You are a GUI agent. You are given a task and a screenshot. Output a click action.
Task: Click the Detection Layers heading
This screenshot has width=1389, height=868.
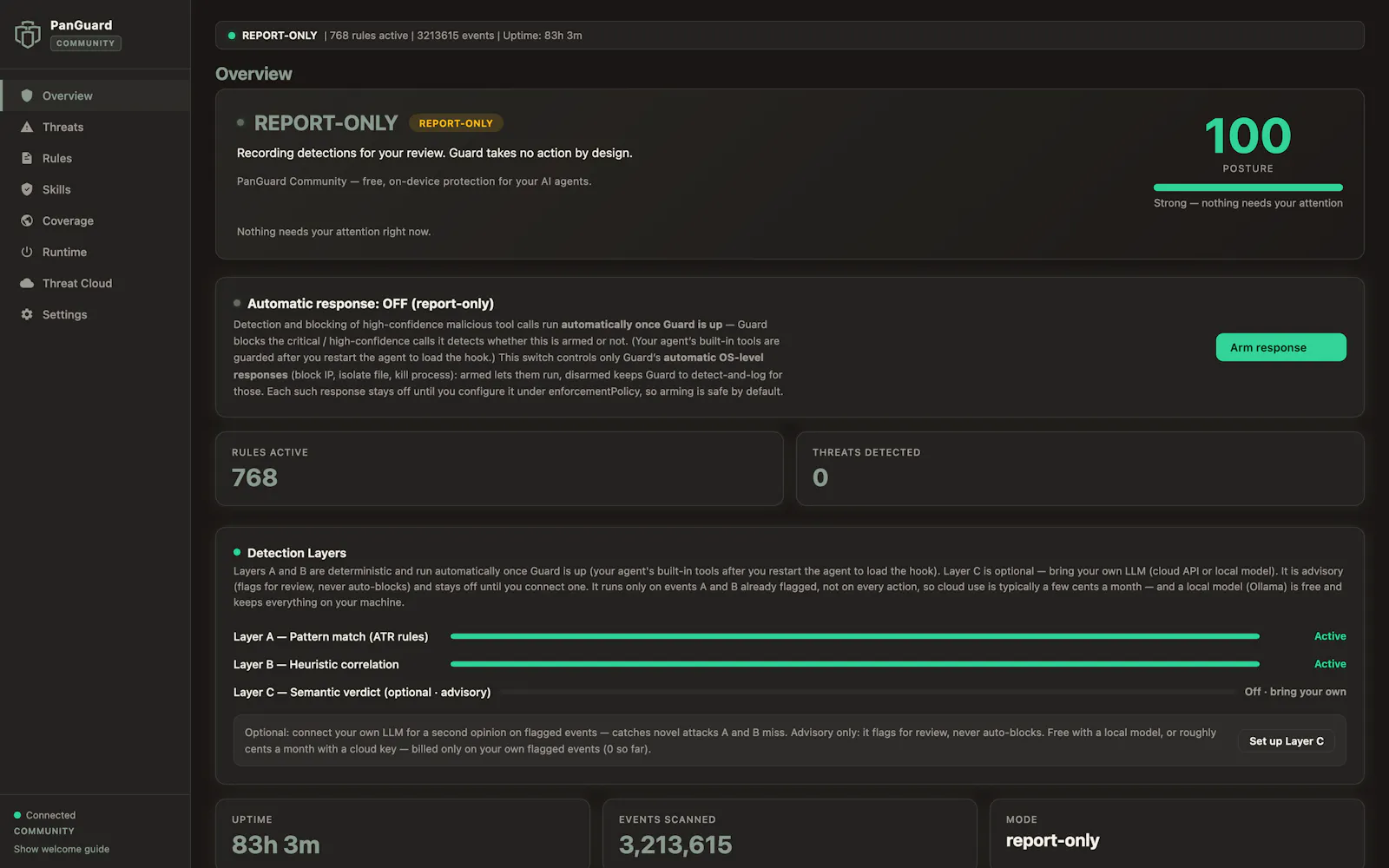coord(297,553)
